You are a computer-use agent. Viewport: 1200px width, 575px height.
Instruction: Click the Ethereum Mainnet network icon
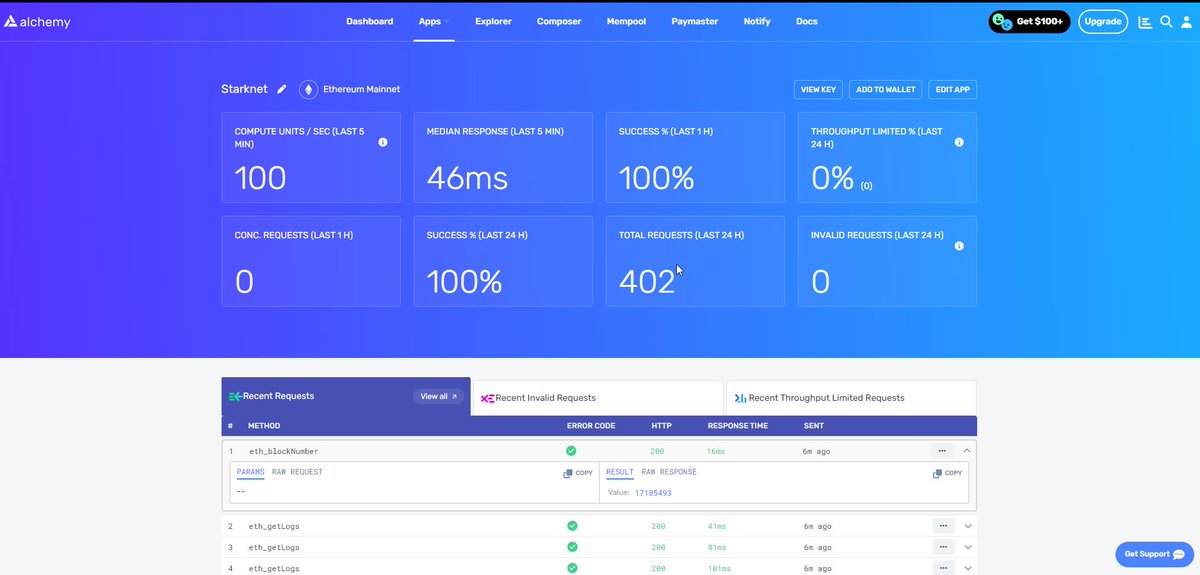point(308,89)
